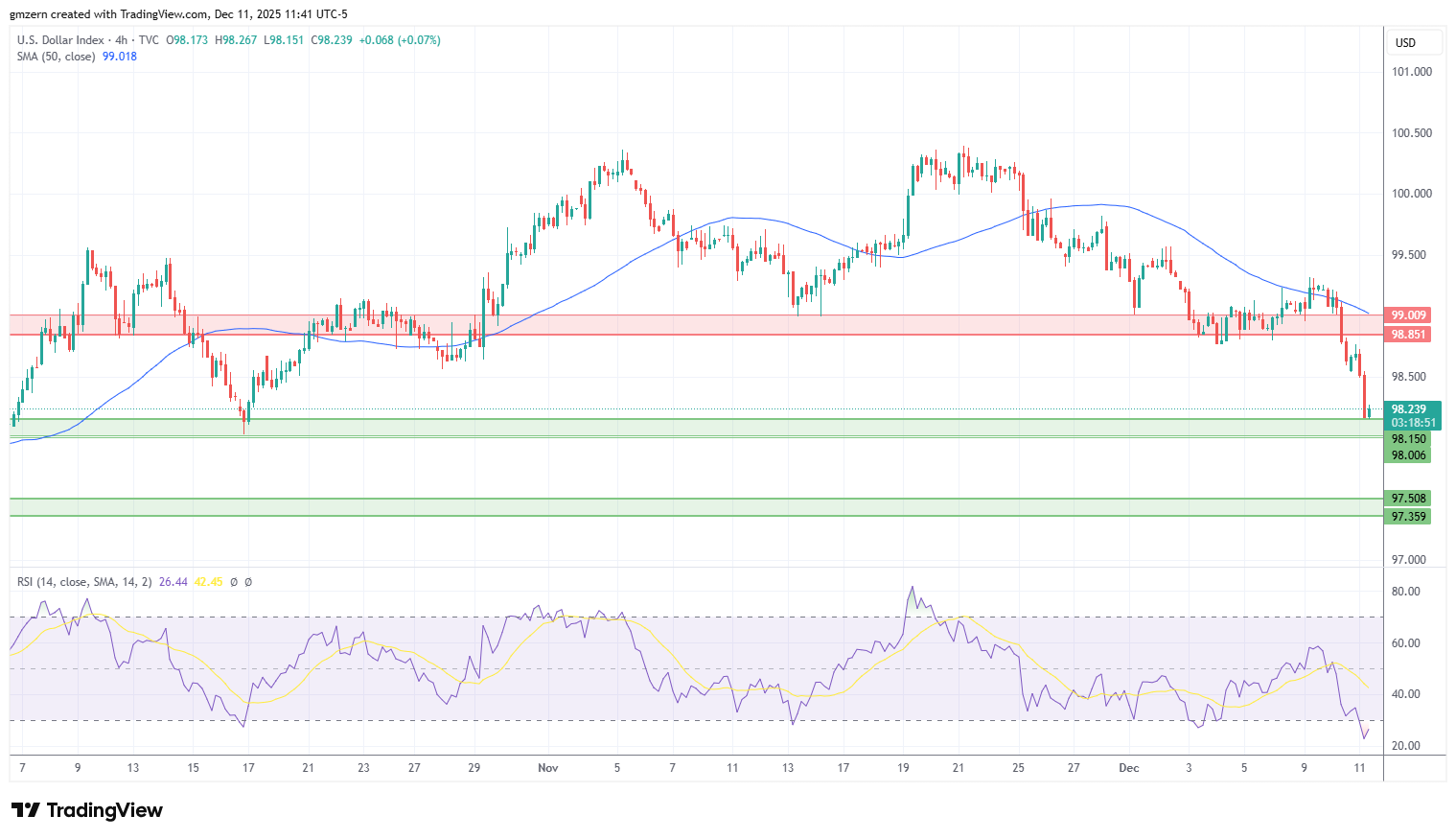
Task: Select the U.S. Dollar Index symbol title
Action: pos(60,40)
